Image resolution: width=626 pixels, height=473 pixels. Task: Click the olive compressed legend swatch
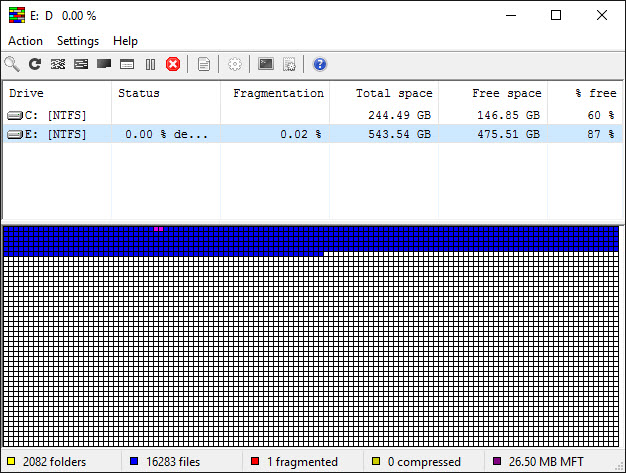(x=376, y=461)
